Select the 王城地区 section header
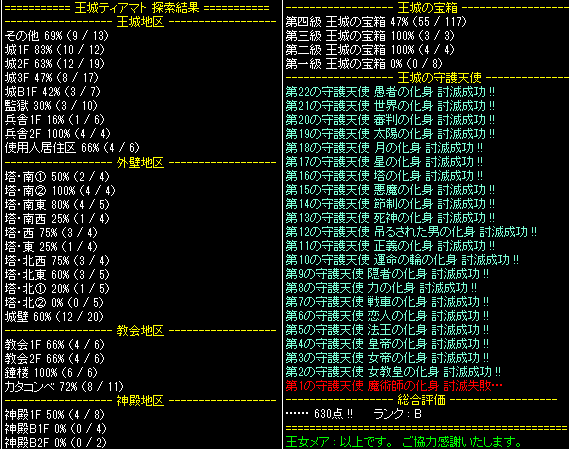 [140, 22]
